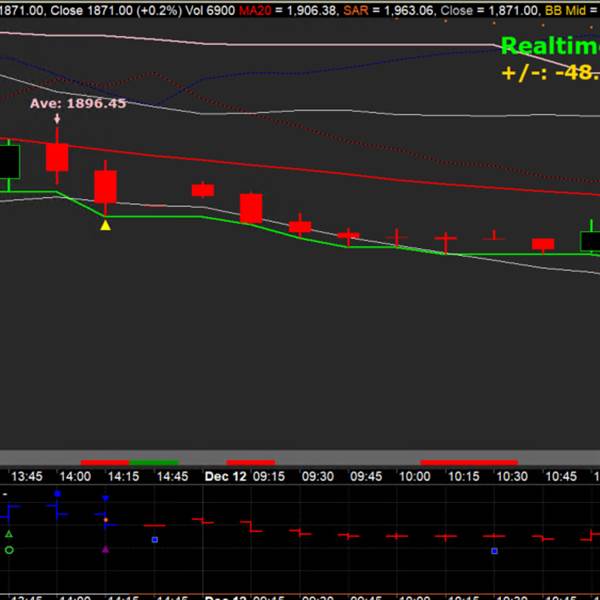Click the 14:00 time axis label
600x600 pixels.
point(75,476)
